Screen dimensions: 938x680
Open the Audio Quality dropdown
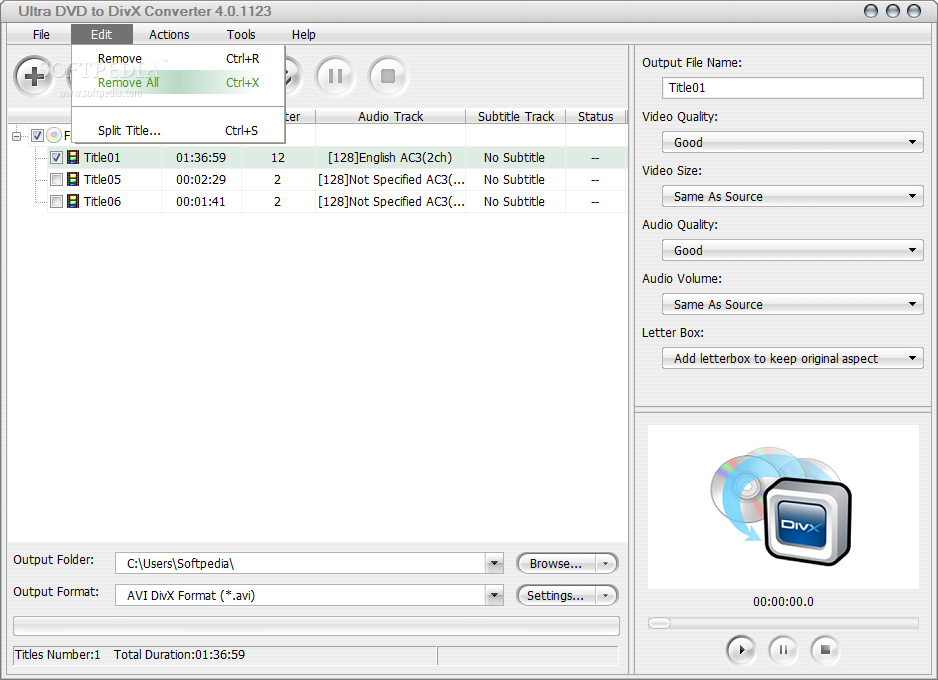coord(793,250)
